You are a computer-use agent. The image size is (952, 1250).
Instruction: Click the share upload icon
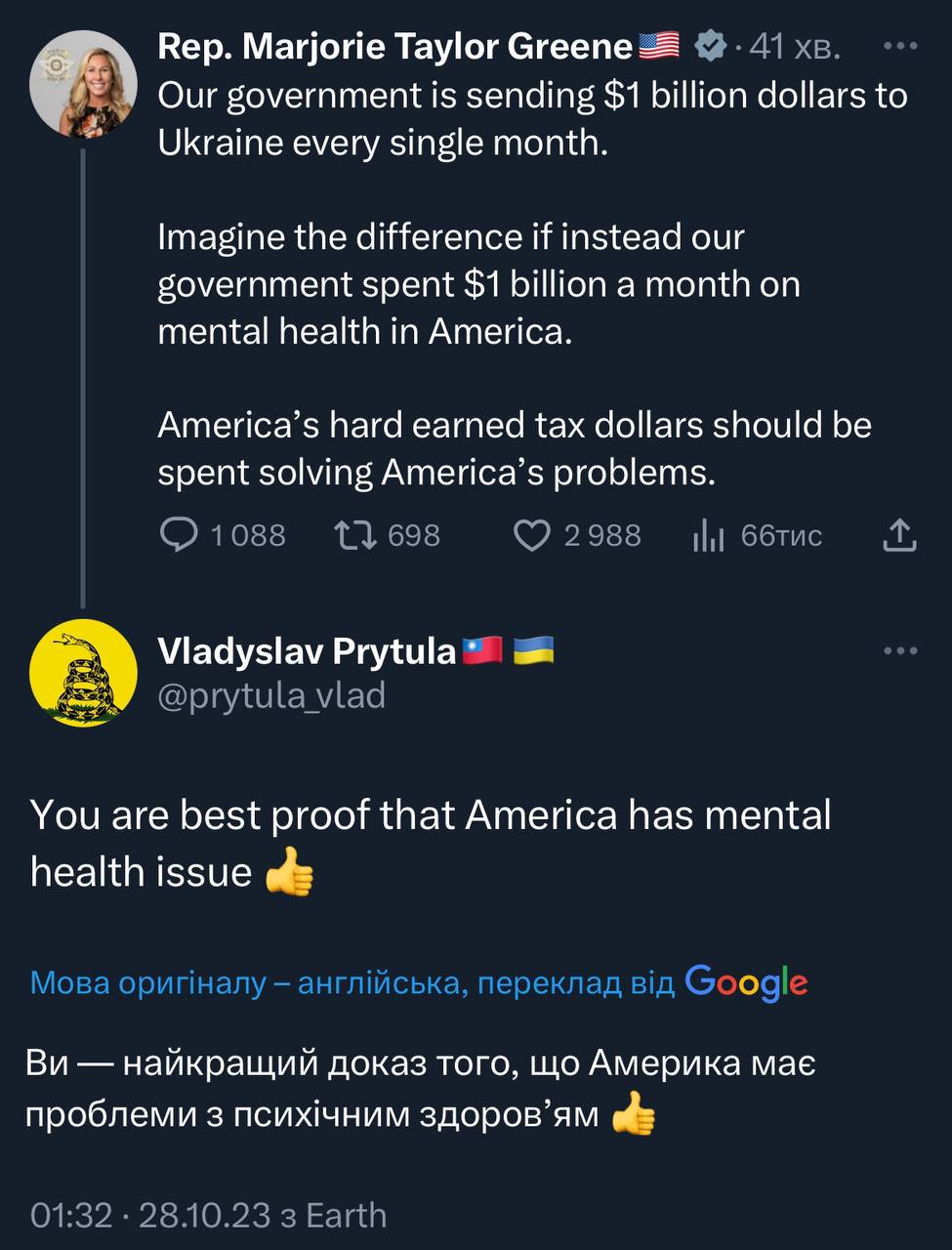(x=898, y=534)
